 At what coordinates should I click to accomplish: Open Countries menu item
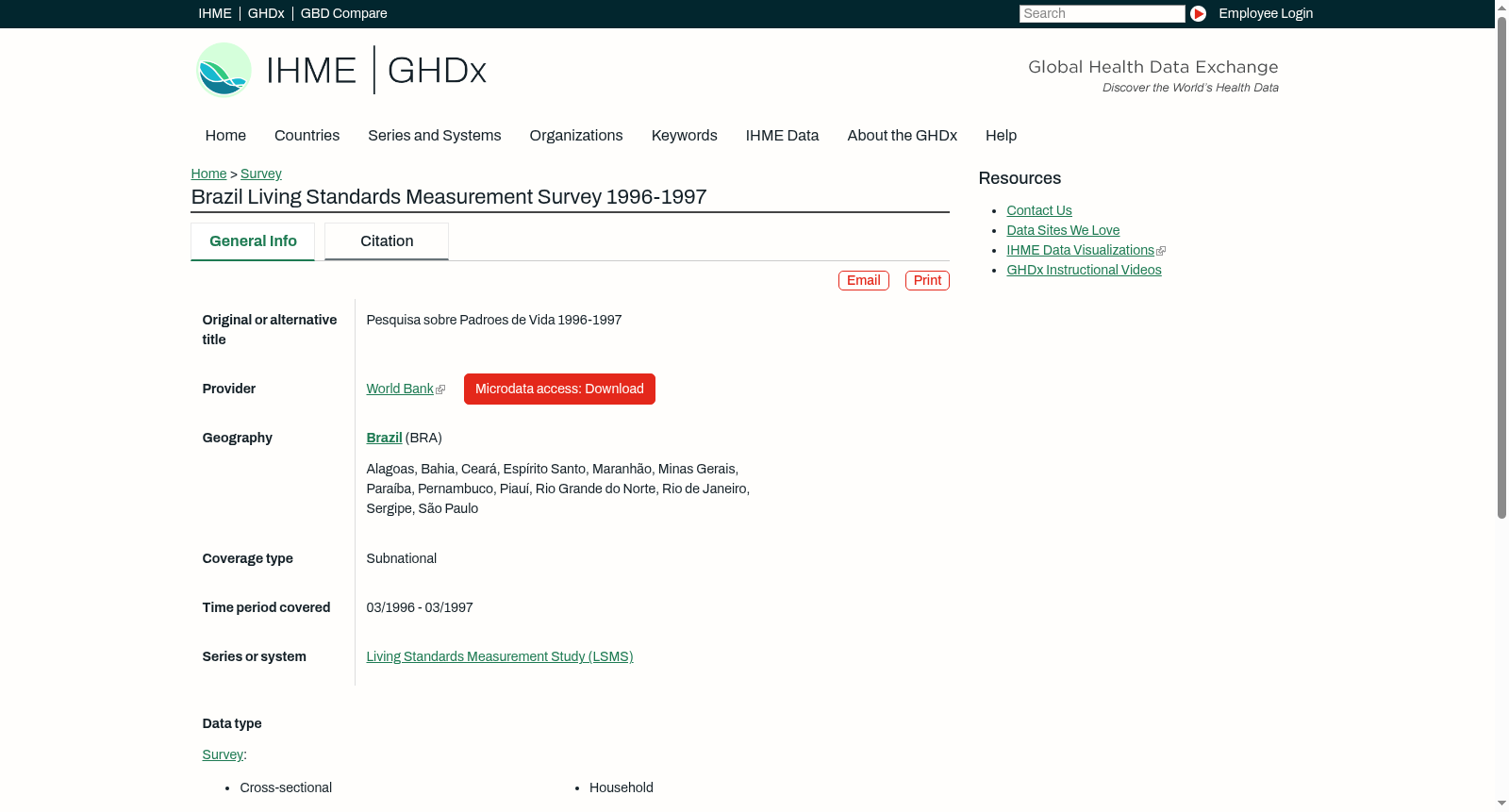tap(307, 136)
